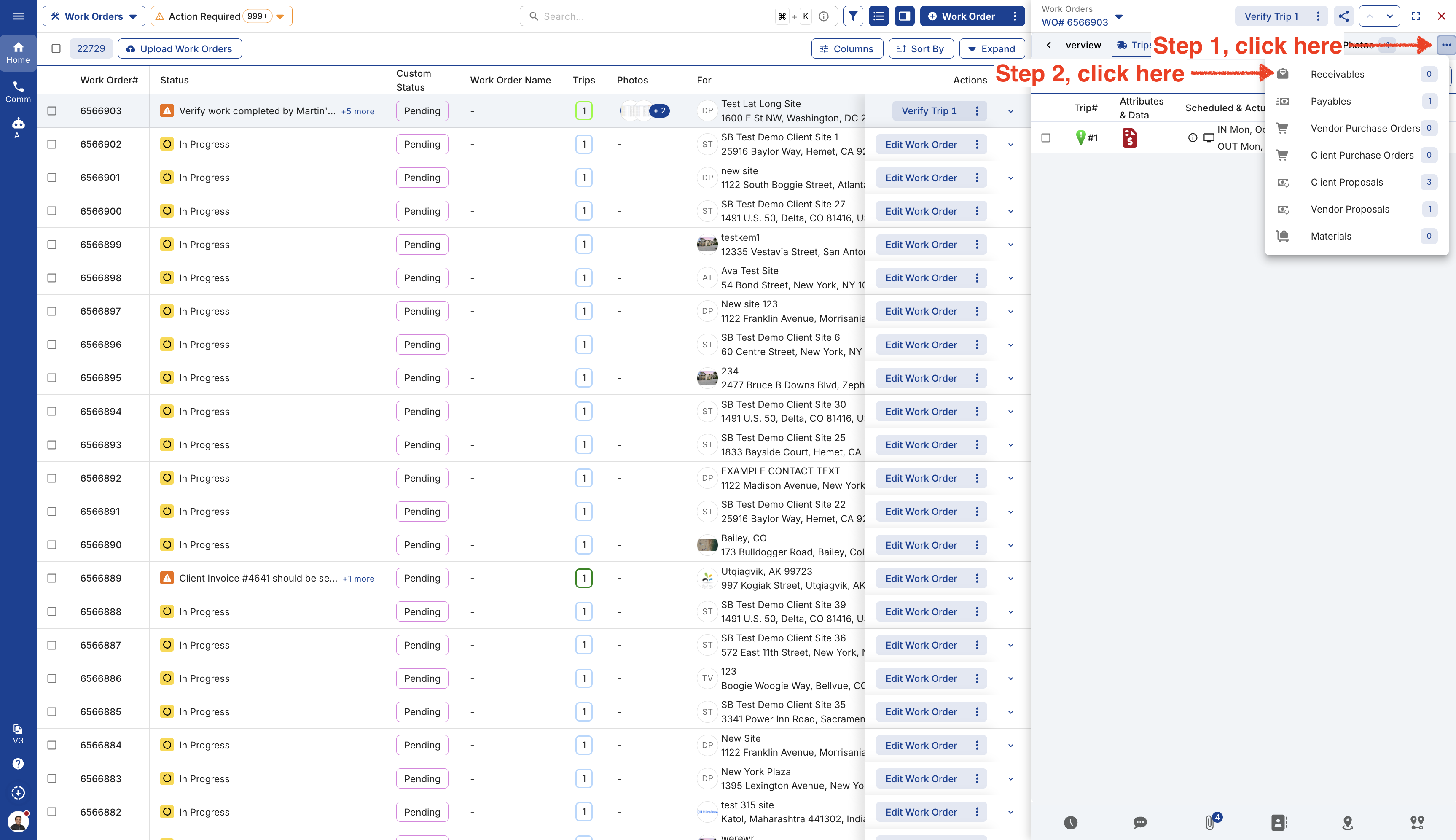Open the history clock icon in panel footer

(1071, 823)
